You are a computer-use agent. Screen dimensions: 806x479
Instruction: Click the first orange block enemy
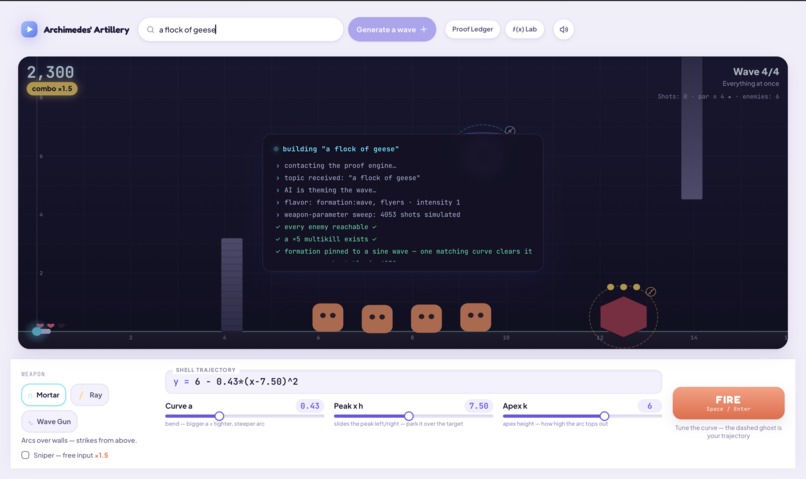click(328, 317)
